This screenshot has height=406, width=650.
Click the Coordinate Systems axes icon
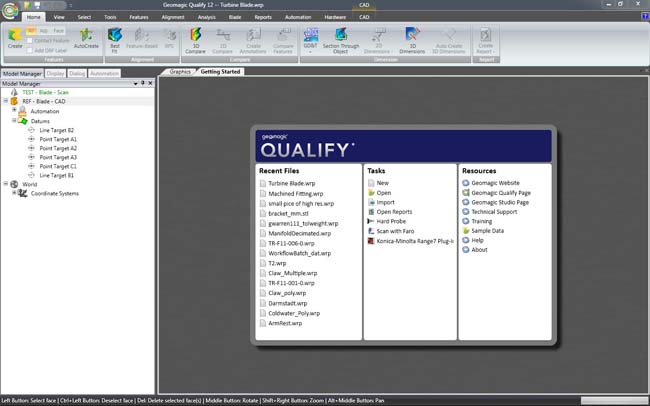coord(22,193)
